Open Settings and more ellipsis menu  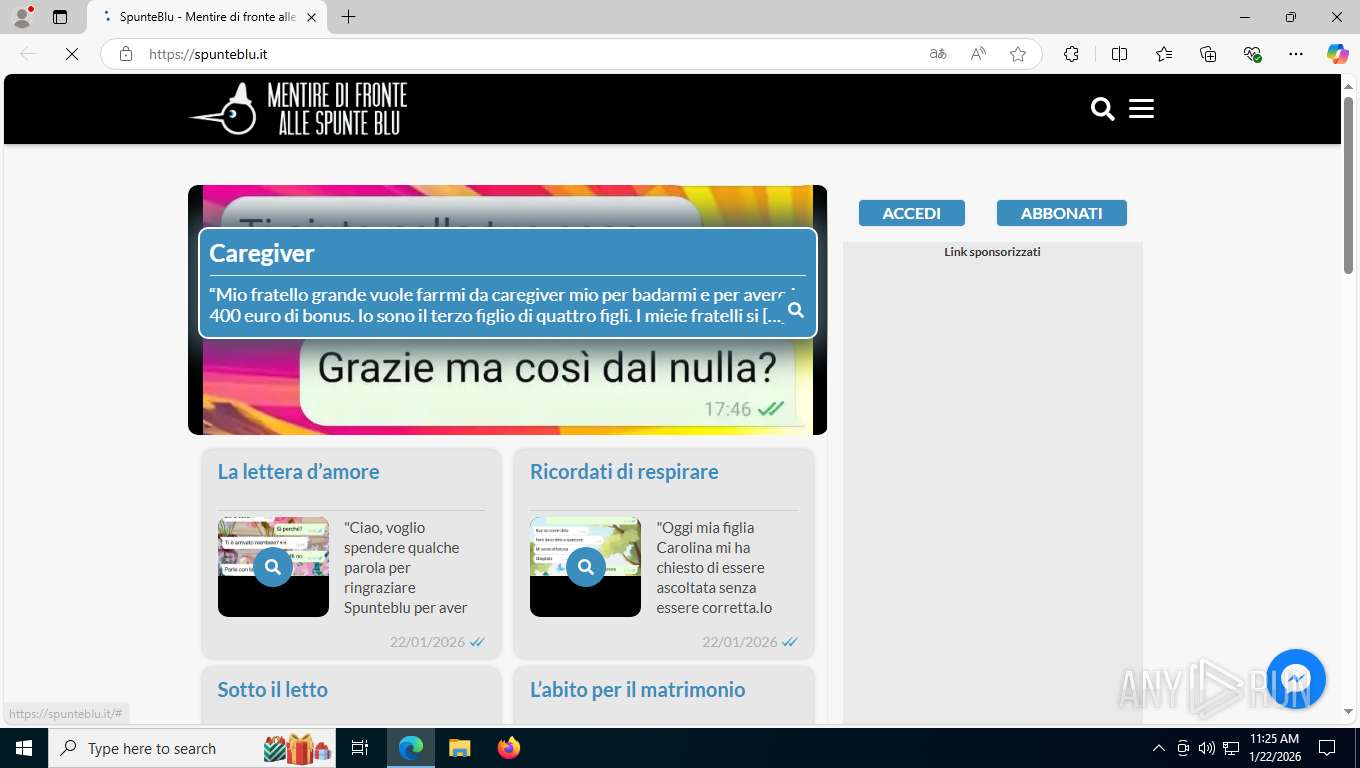pos(1296,54)
